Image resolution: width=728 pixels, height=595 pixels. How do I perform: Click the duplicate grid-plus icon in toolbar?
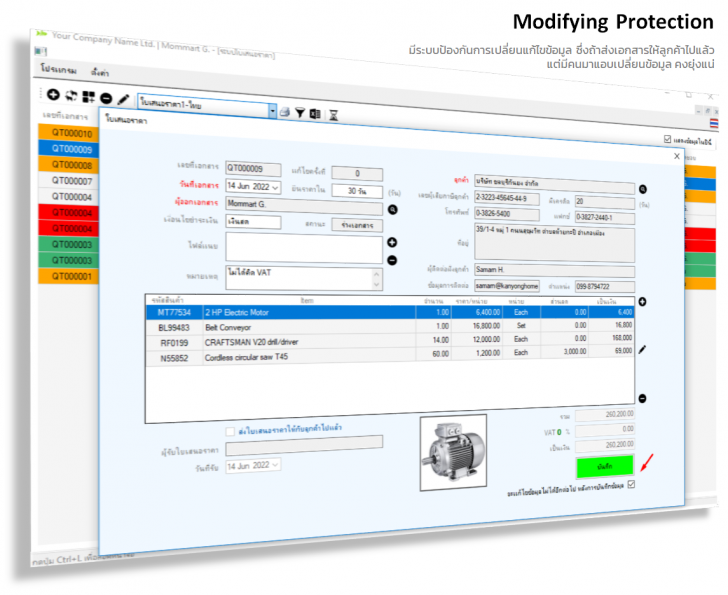coord(88,97)
